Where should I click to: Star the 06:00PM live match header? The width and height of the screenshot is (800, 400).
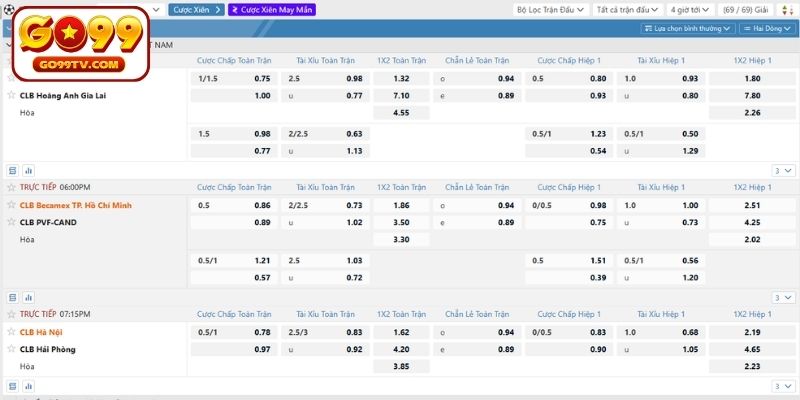pos(11,187)
